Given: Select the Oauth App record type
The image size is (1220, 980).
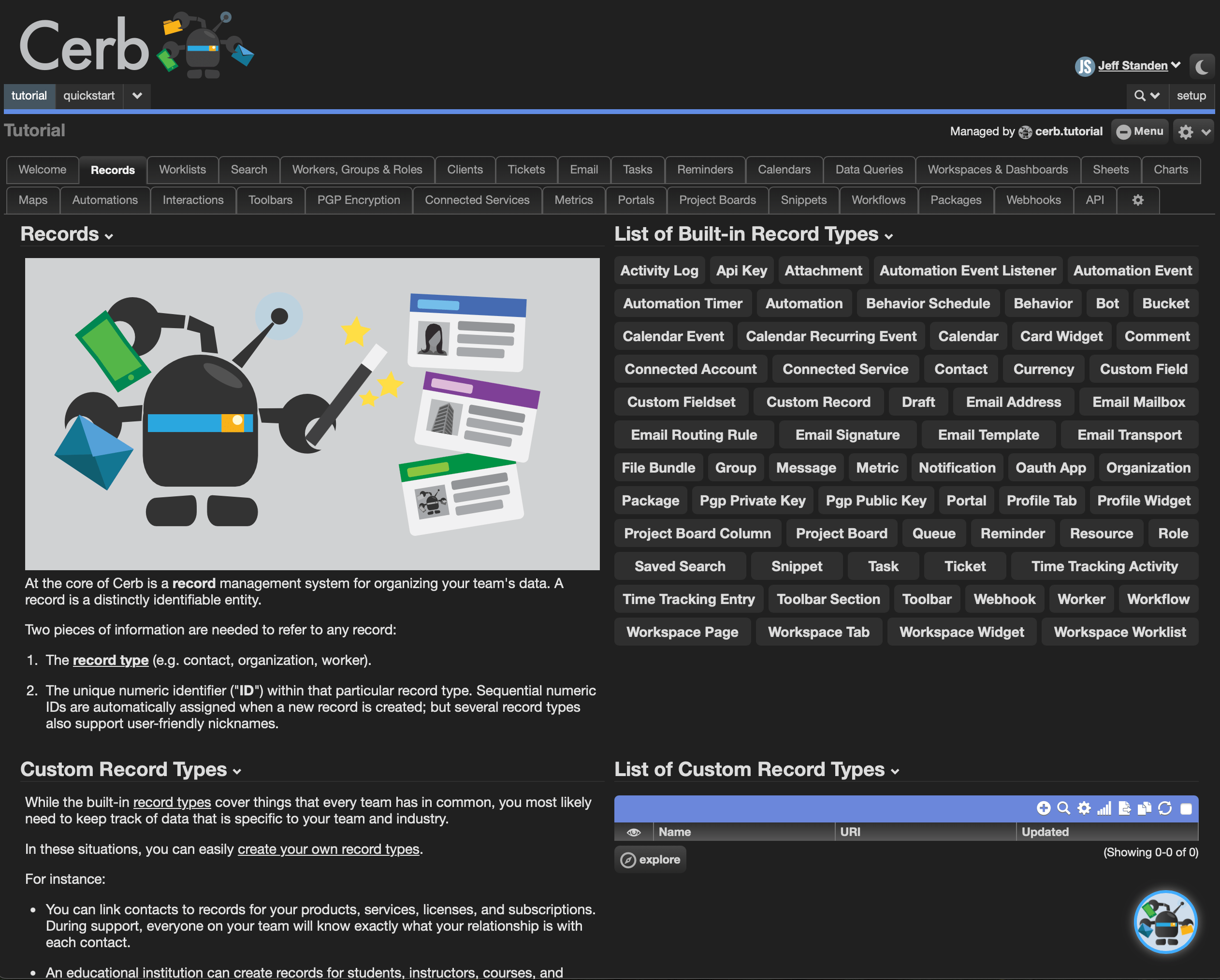Looking at the screenshot, I should [x=1050, y=468].
